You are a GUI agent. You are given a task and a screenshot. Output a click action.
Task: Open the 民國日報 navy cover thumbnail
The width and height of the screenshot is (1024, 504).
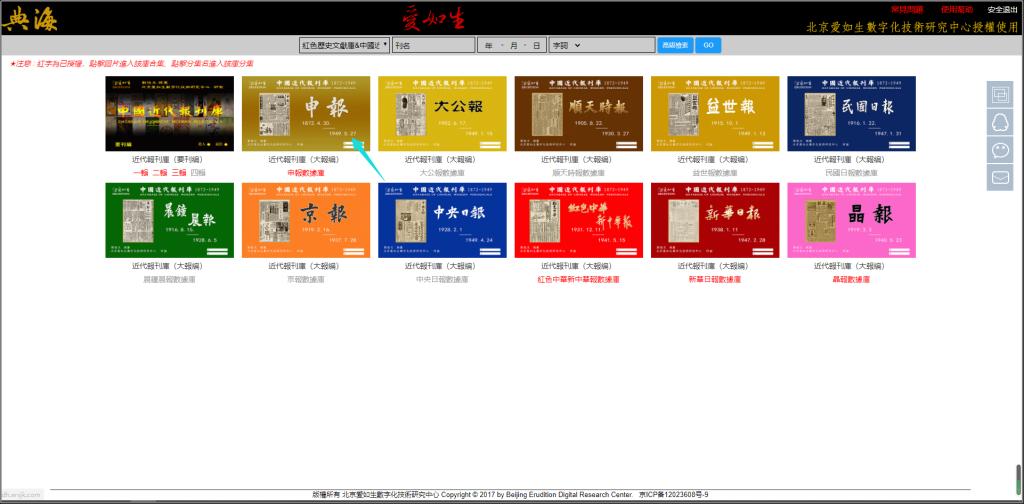[852, 114]
